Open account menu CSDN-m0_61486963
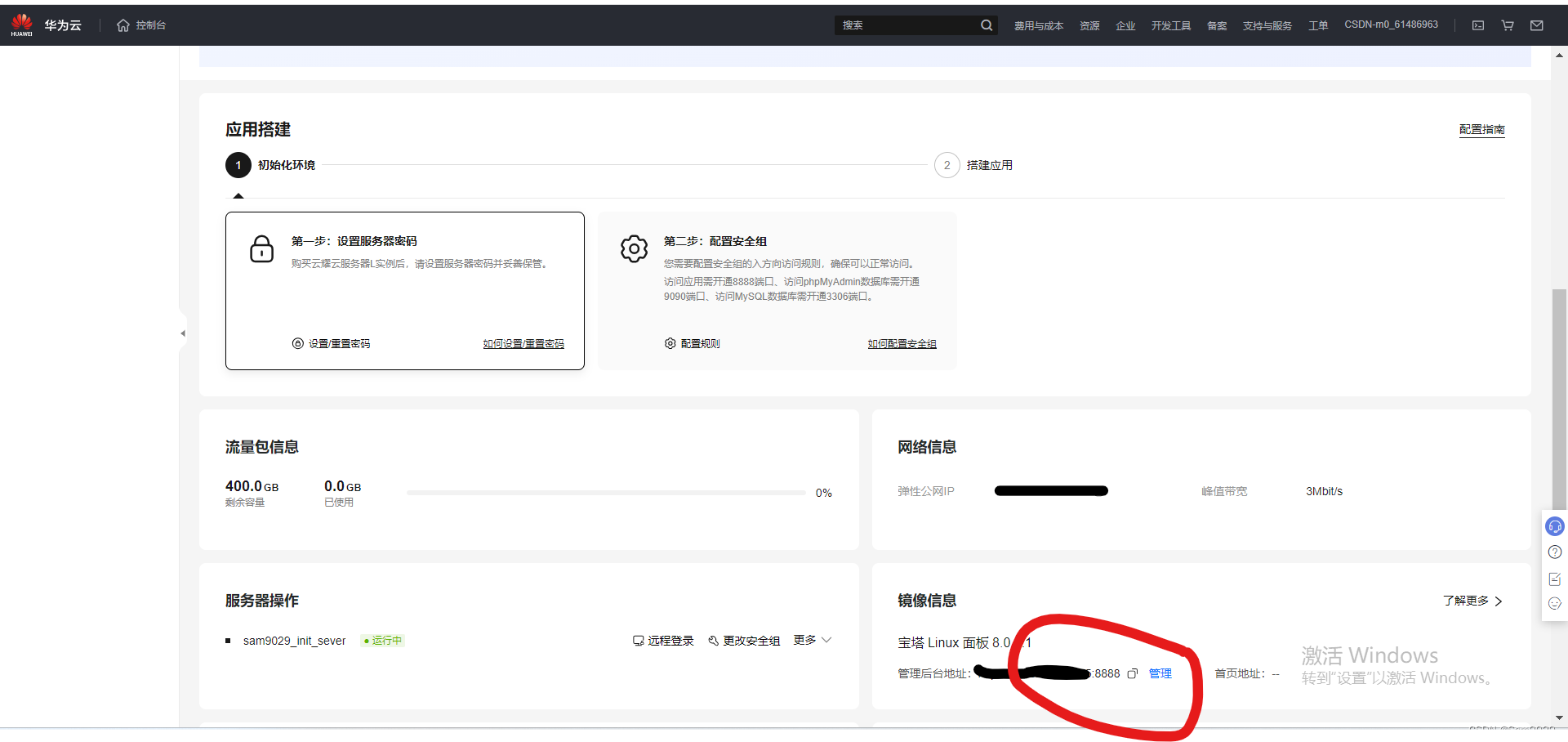 click(1392, 25)
